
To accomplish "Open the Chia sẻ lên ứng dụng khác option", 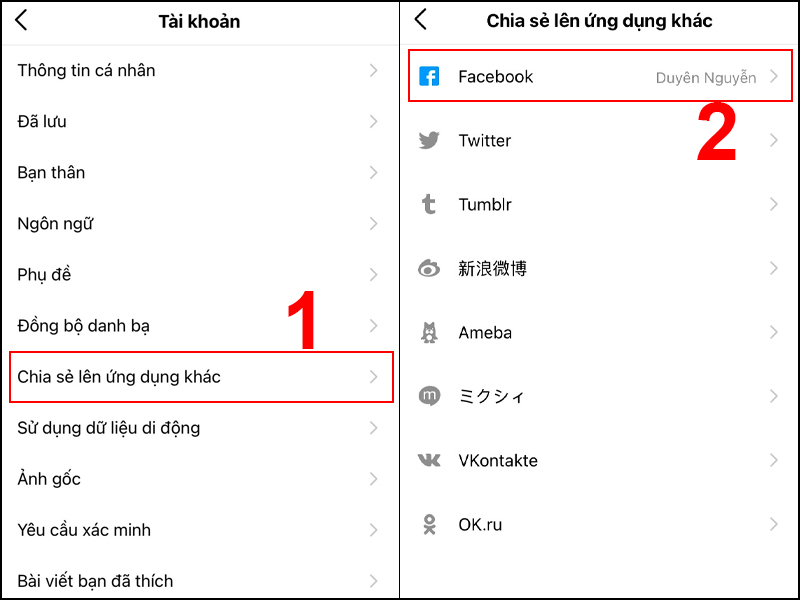I will (x=201, y=377).
